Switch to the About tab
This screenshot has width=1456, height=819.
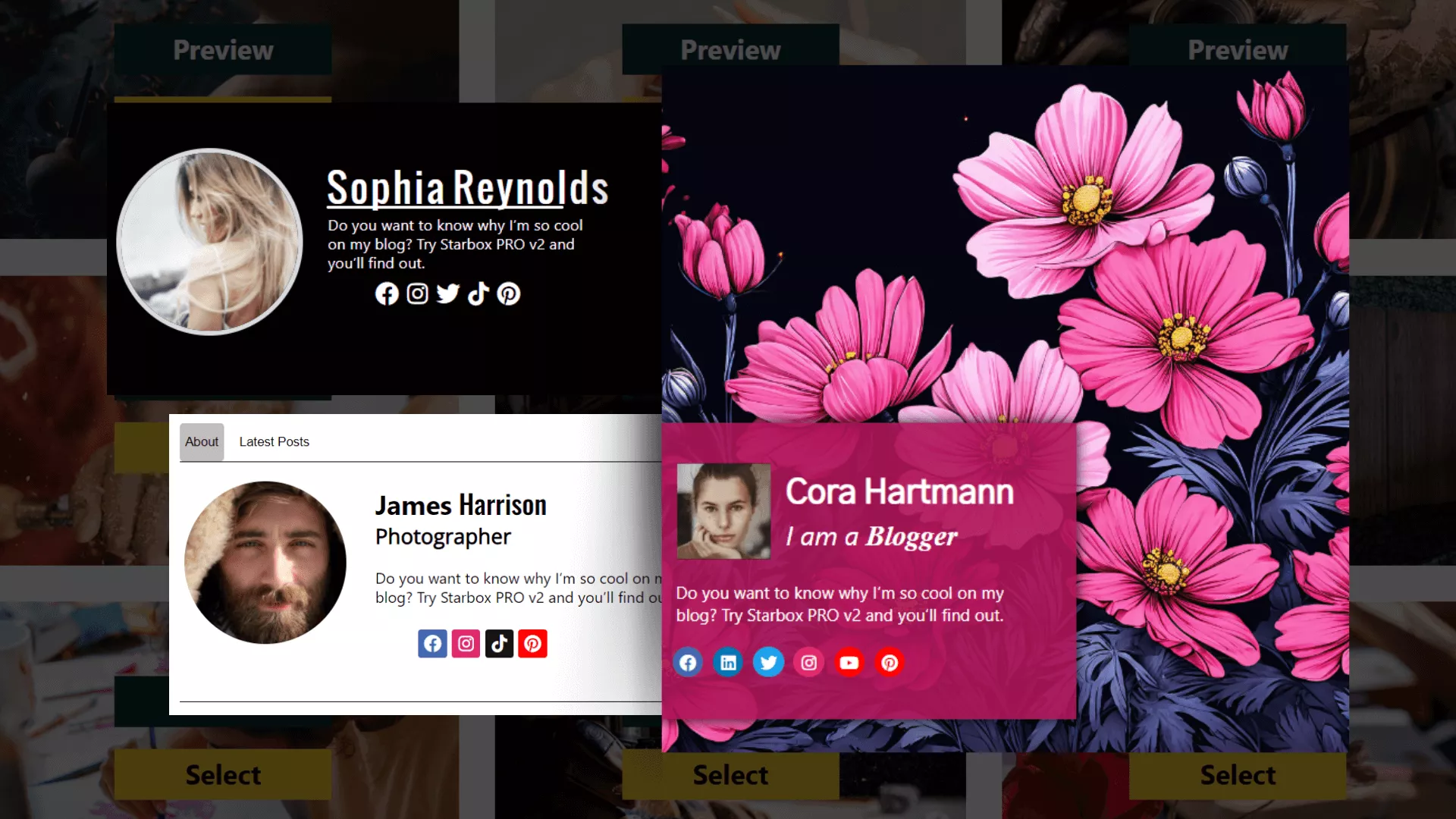(x=202, y=442)
